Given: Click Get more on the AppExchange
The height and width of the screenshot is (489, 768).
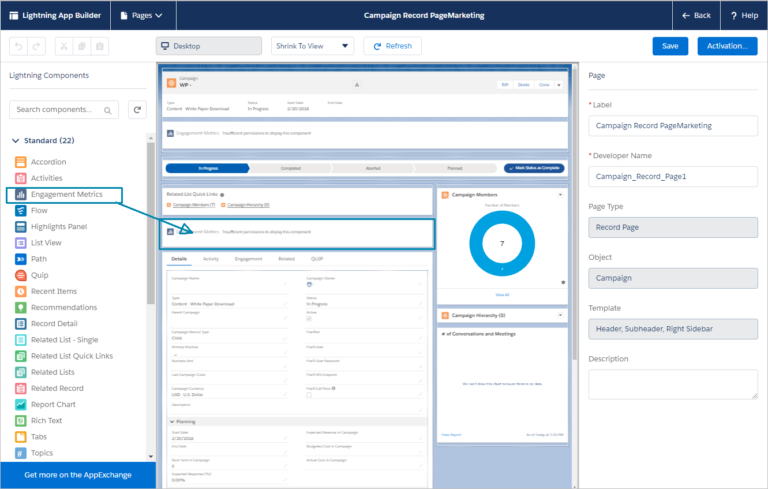Looking at the screenshot, I should click(78, 475).
